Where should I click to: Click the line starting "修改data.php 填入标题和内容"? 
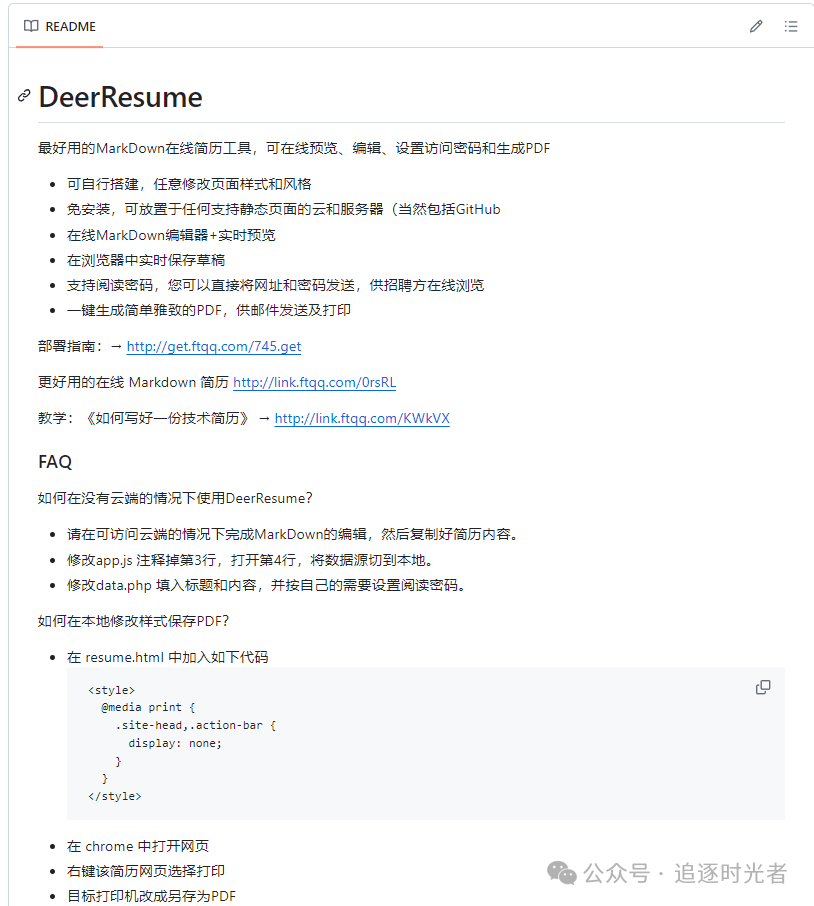click(x=267, y=585)
